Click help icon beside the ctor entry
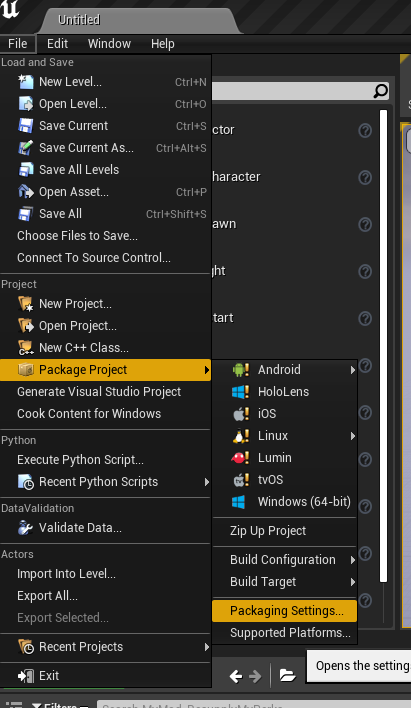This screenshot has width=411, height=708. tap(365, 130)
